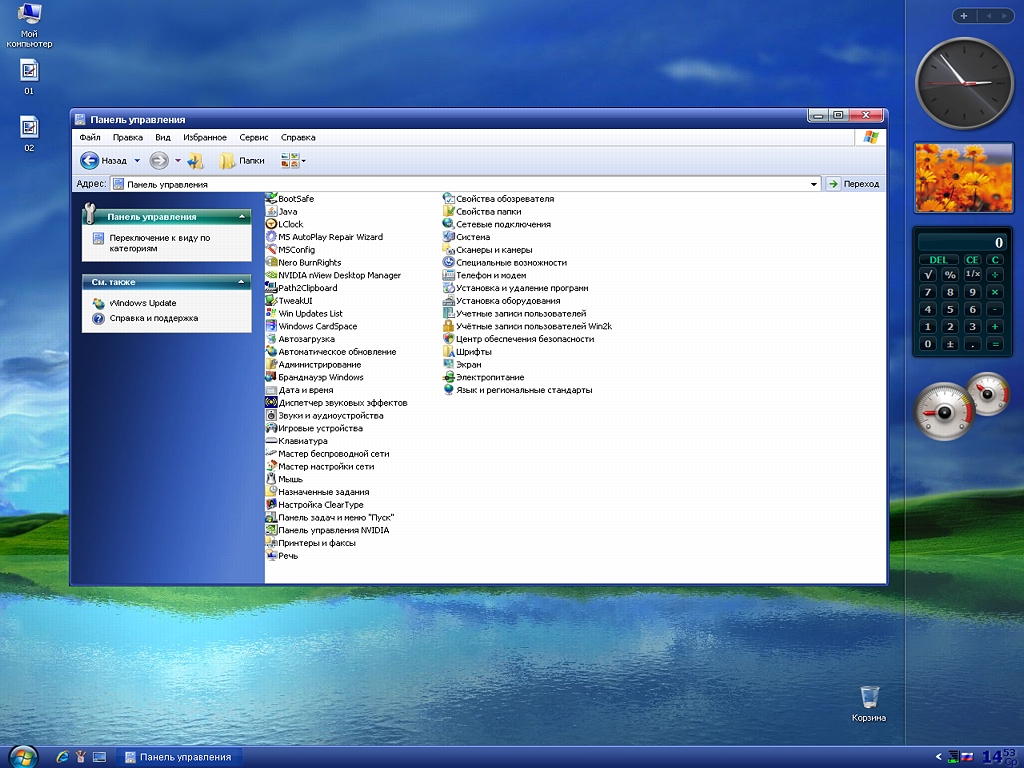Open the Диспетчер звуковых эффектов icon

[x=272, y=402]
